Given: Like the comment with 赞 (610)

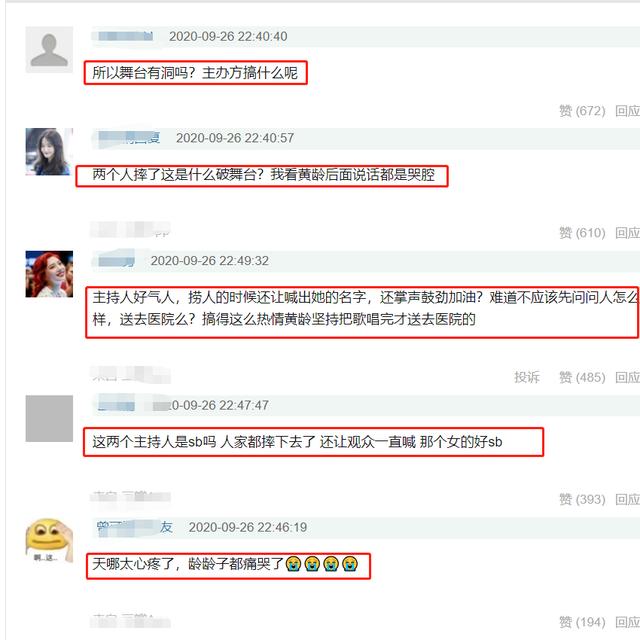Looking at the screenshot, I should (582, 233).
